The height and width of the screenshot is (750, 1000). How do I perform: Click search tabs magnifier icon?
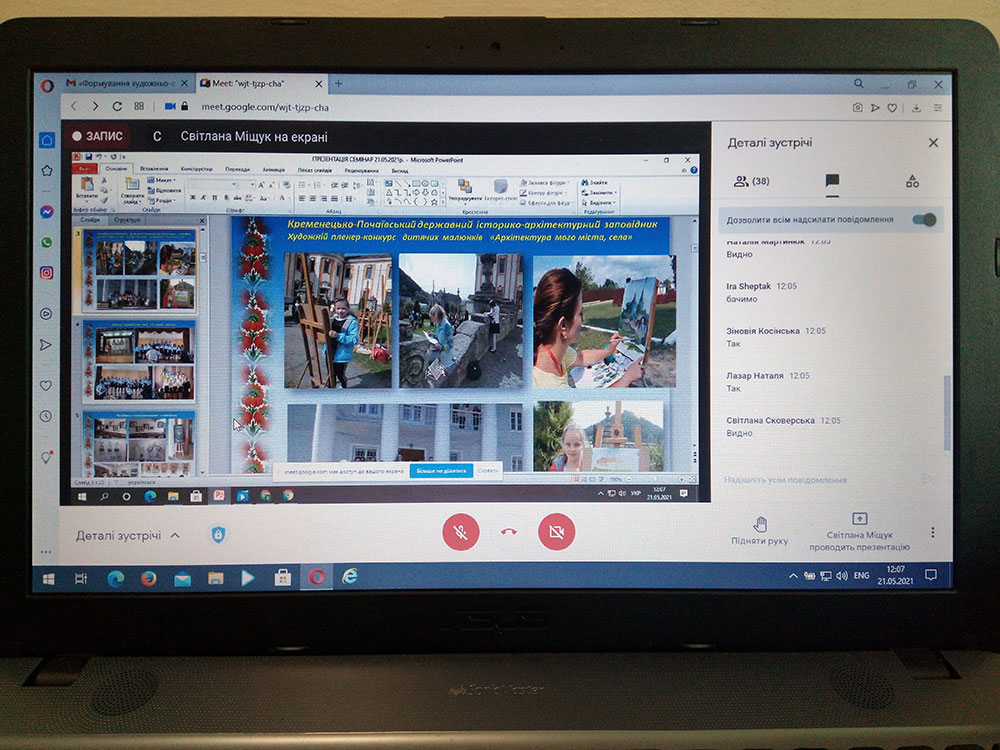(859, 84)
